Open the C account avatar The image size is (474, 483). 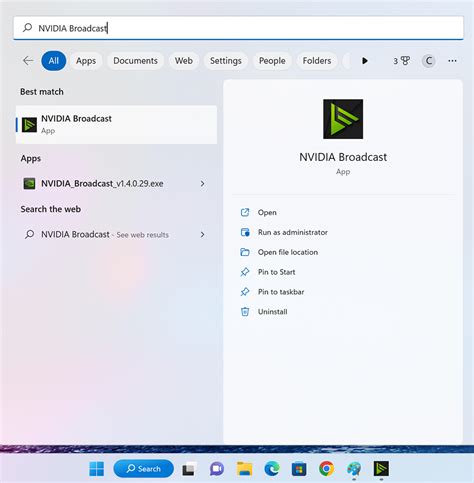click(428, 61)
